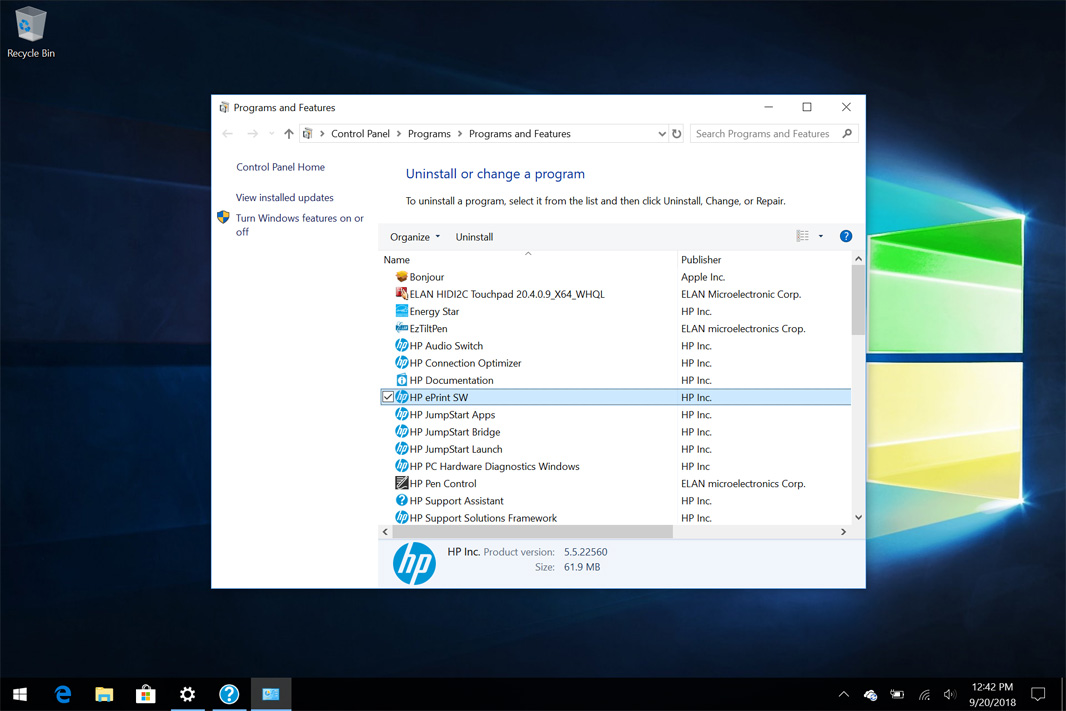Click Programs in the breadcrumb path
1066x711 pixels.
429,134
